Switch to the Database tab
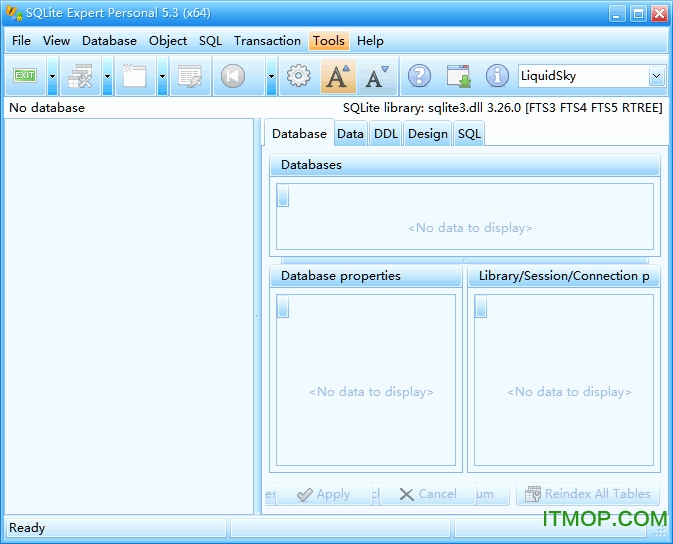This screenshot has height=544, width=673. pyautogui.click(x=299, y=134)
